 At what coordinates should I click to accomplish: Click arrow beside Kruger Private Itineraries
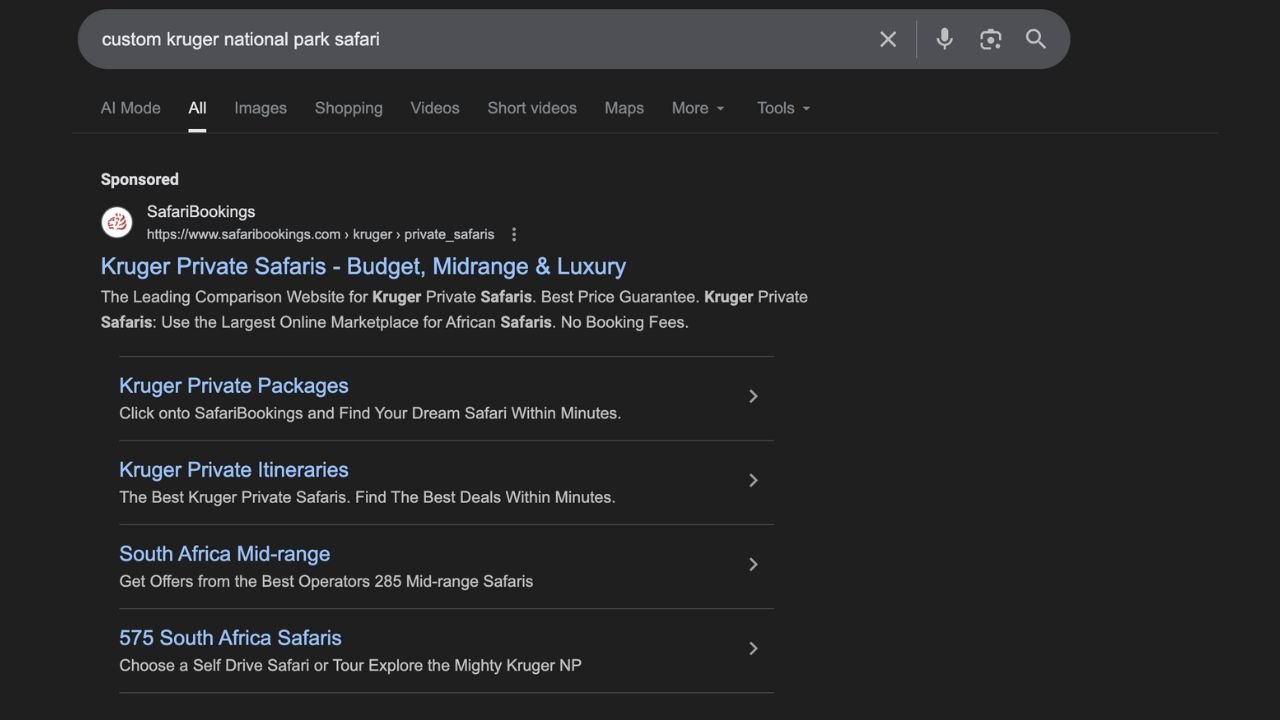click(753, 481)
